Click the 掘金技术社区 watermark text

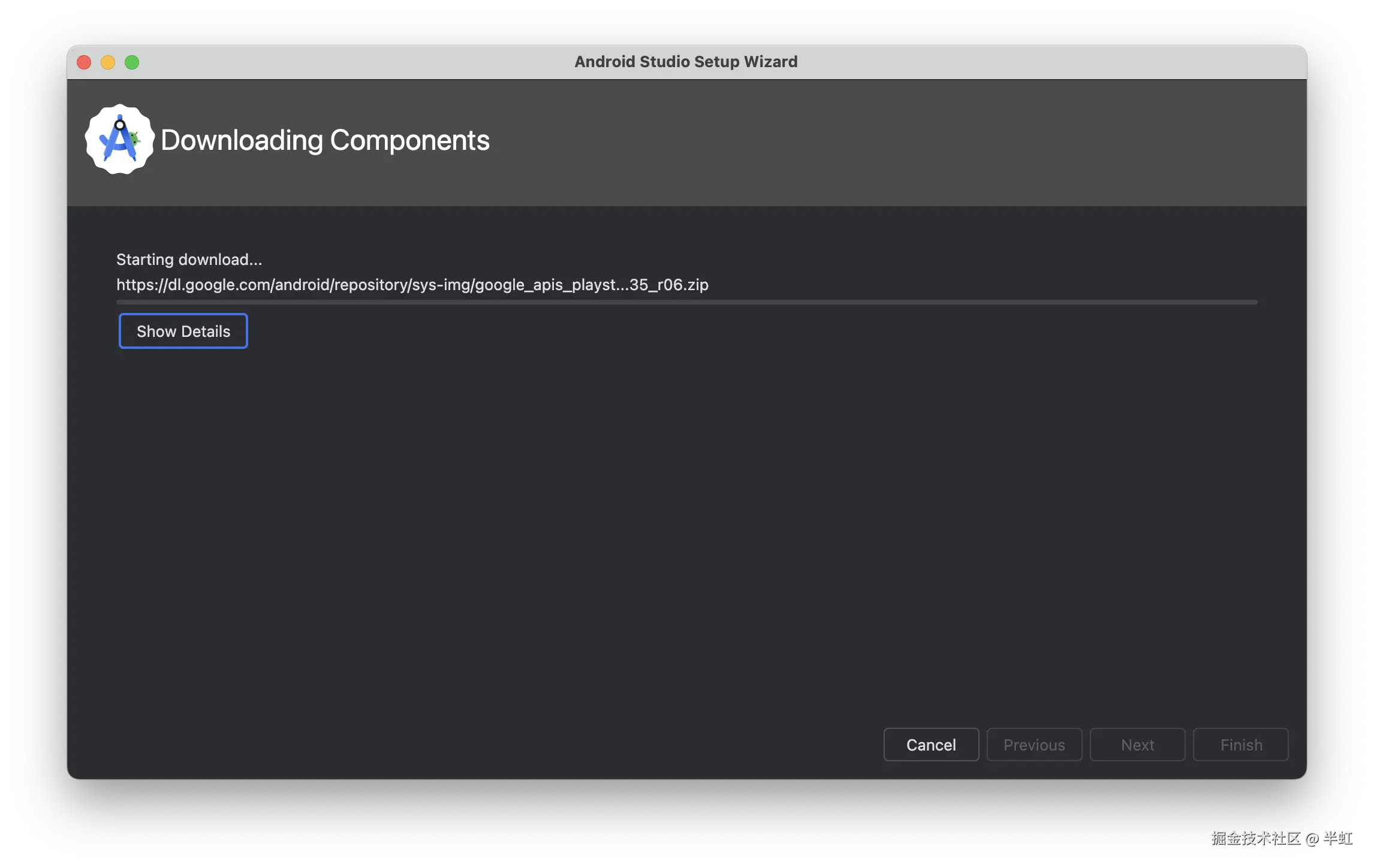pos(1255,837)
